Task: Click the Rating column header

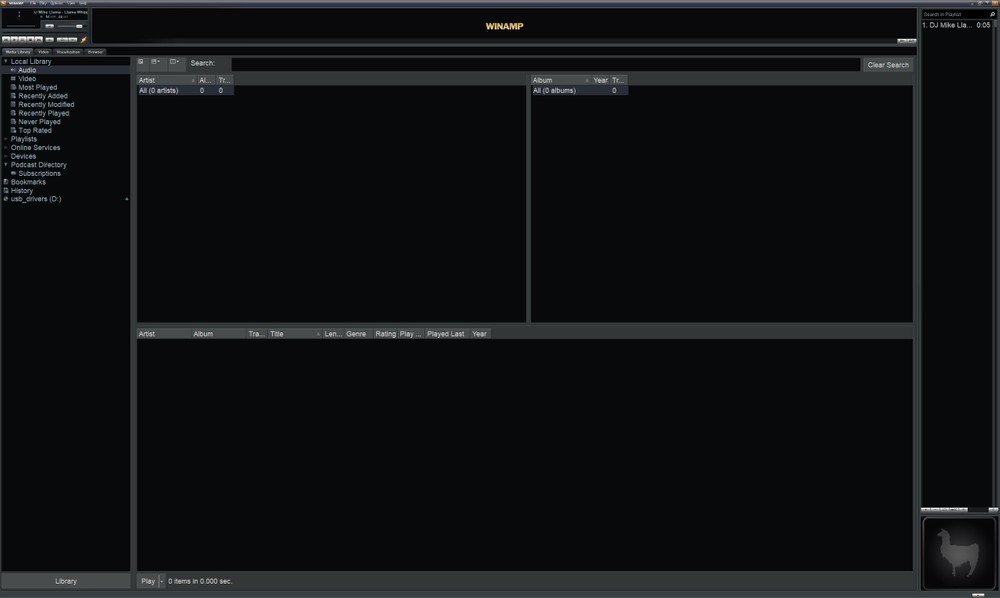Action: [x=385, y=334]
